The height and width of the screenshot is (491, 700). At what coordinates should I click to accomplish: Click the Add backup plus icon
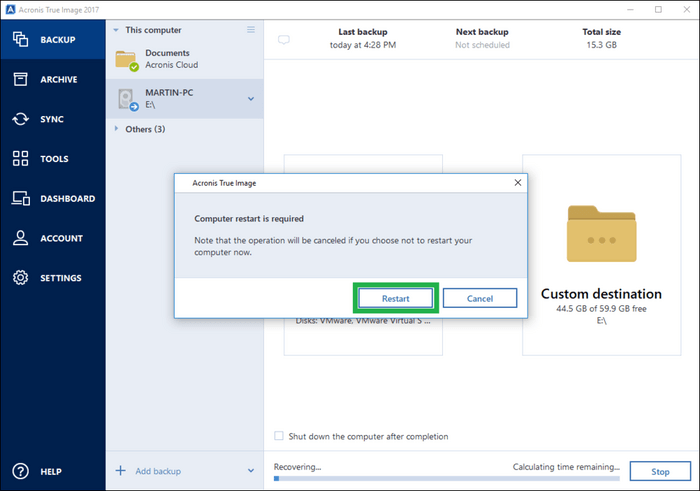click(121, 470)
